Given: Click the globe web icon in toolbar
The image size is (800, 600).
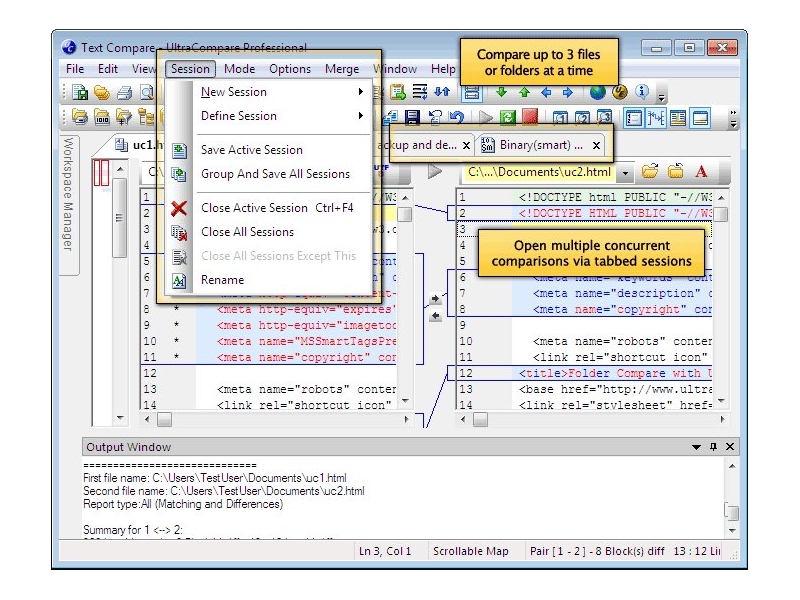Looking at the screenshot, I should tap(597, 92).
